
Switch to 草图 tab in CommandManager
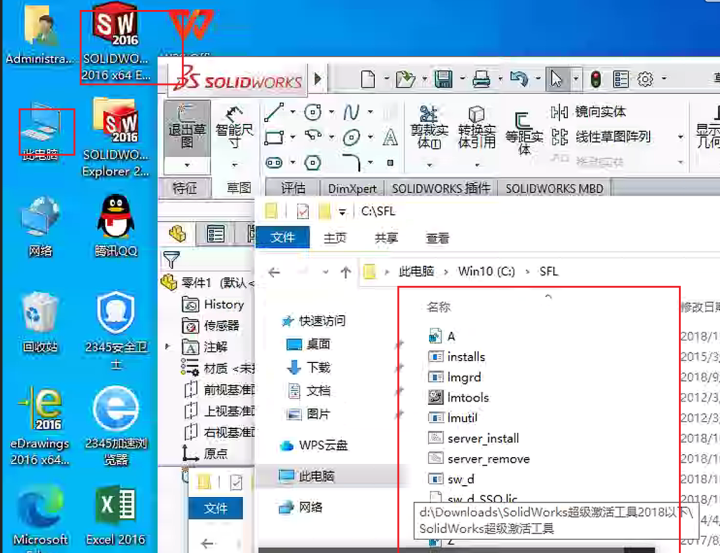(x=239, y=188)
